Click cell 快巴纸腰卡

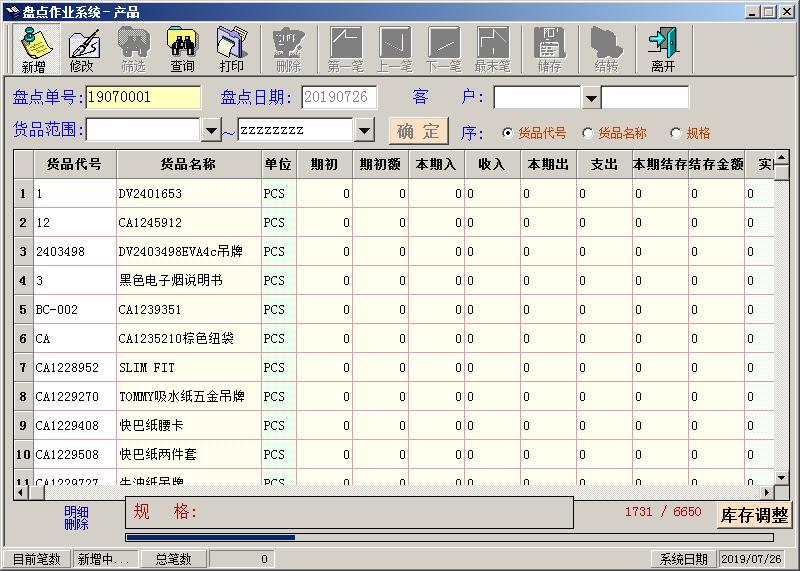(189, 425)
